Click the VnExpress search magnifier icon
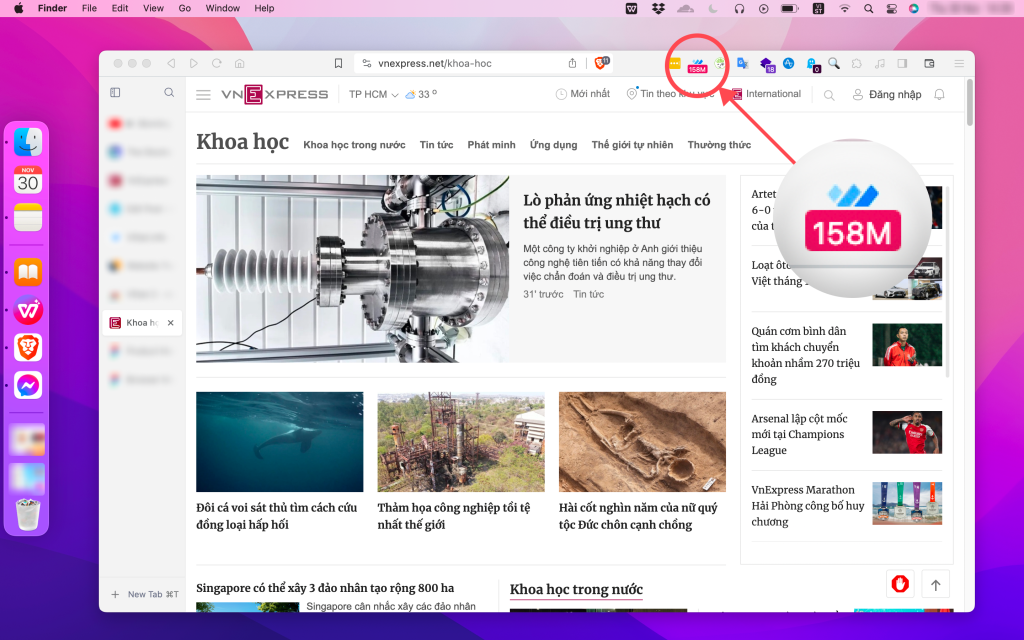The image size is (1024, 640). click(829, 95)
